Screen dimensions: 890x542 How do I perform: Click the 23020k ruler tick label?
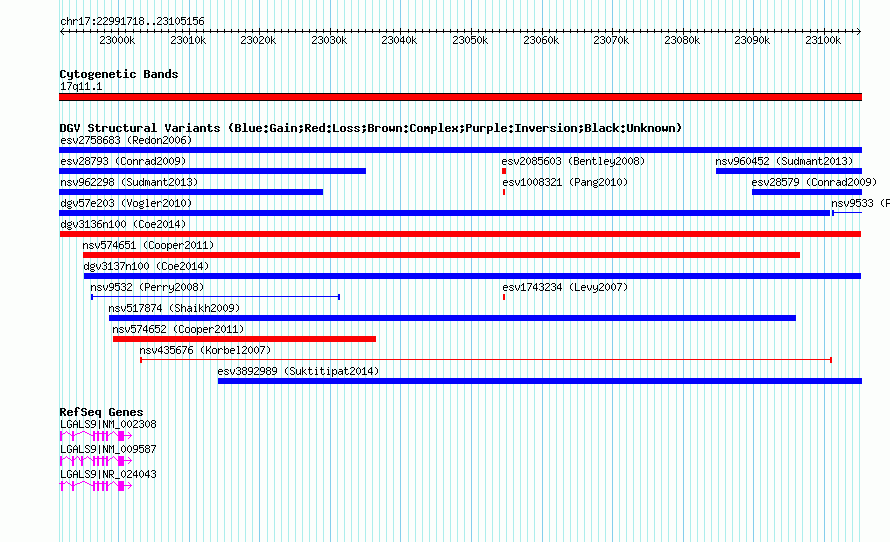click(258, 40)
